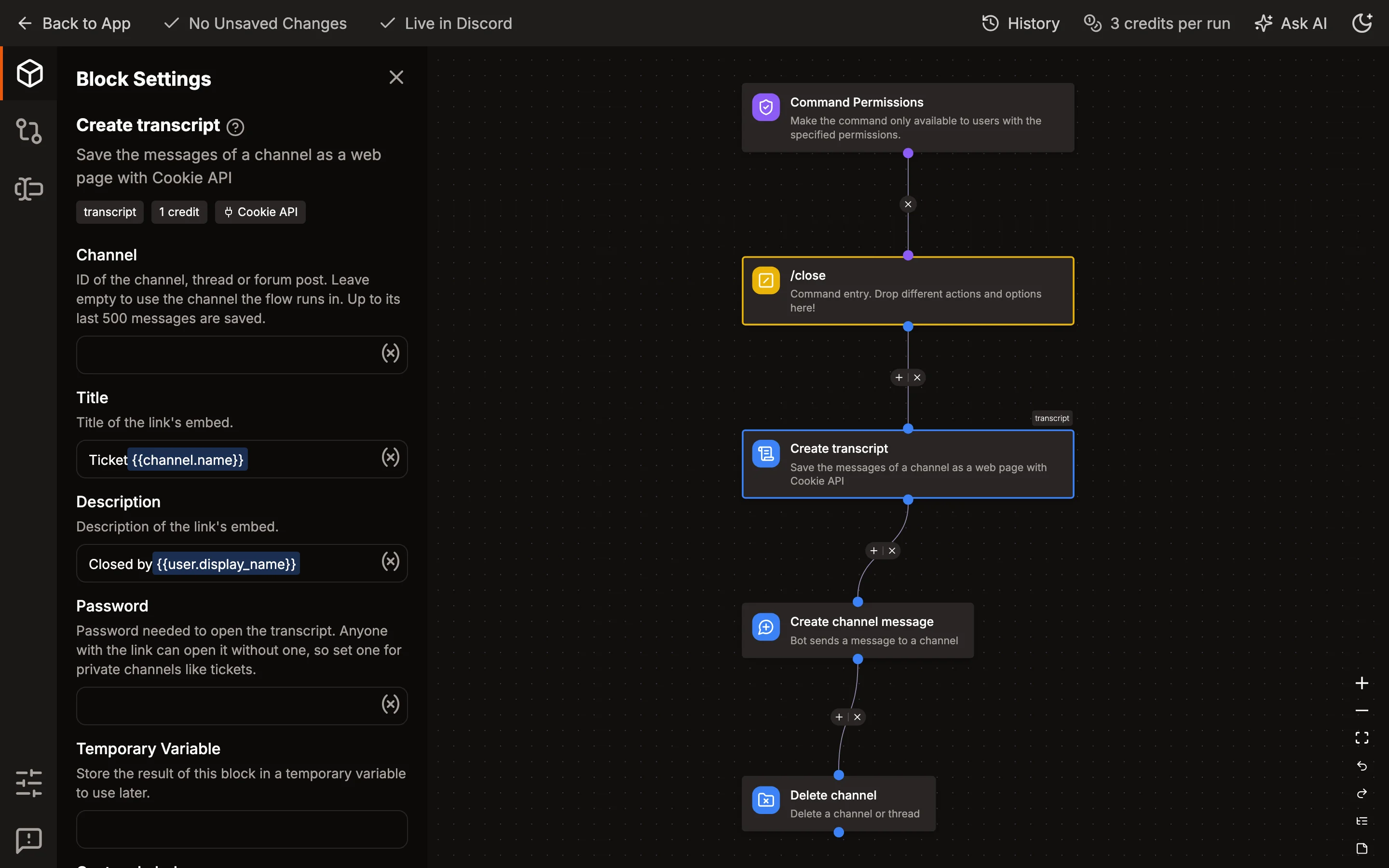The image size is (1389, 868).
Task: Click the Channel ID input field
Action: (x=242, y=355)
